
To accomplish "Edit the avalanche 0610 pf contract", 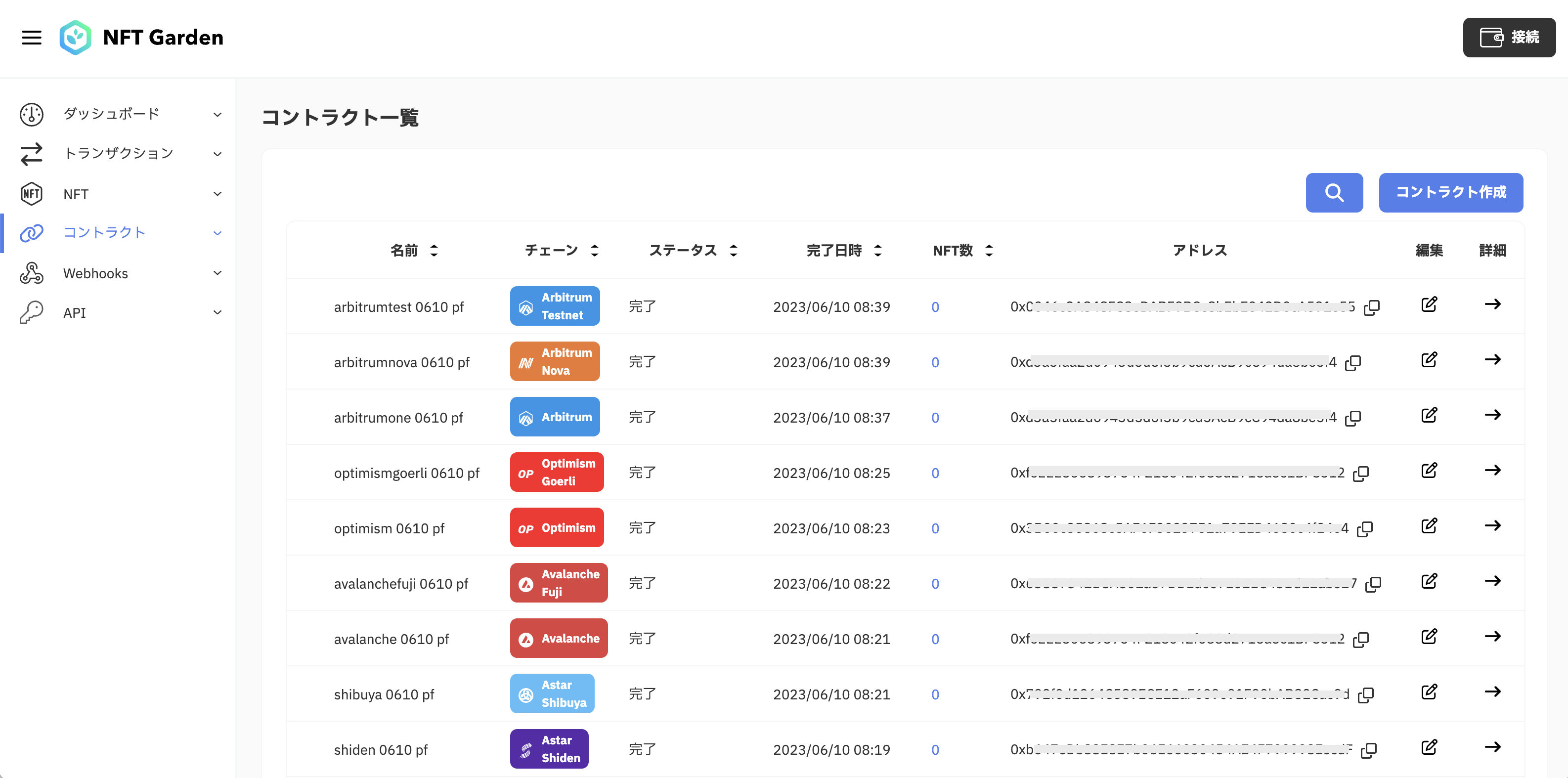I will point(1429,637).
